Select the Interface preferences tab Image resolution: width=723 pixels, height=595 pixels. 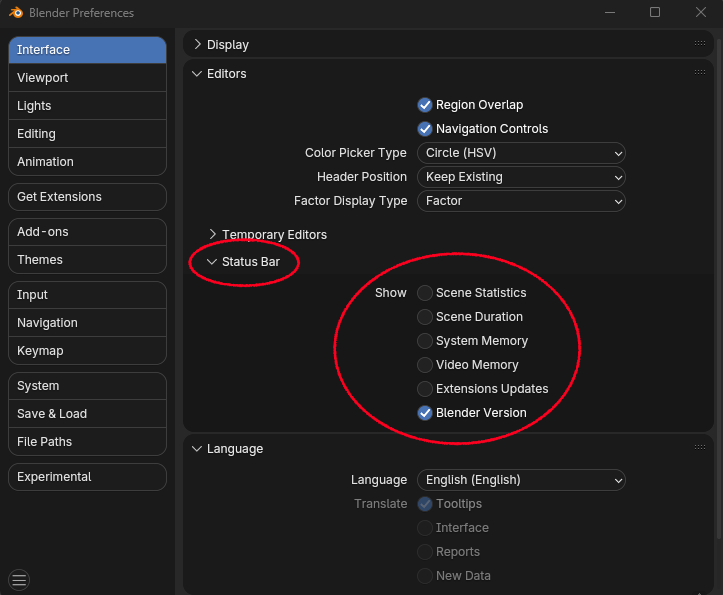(x=87, y=50)
